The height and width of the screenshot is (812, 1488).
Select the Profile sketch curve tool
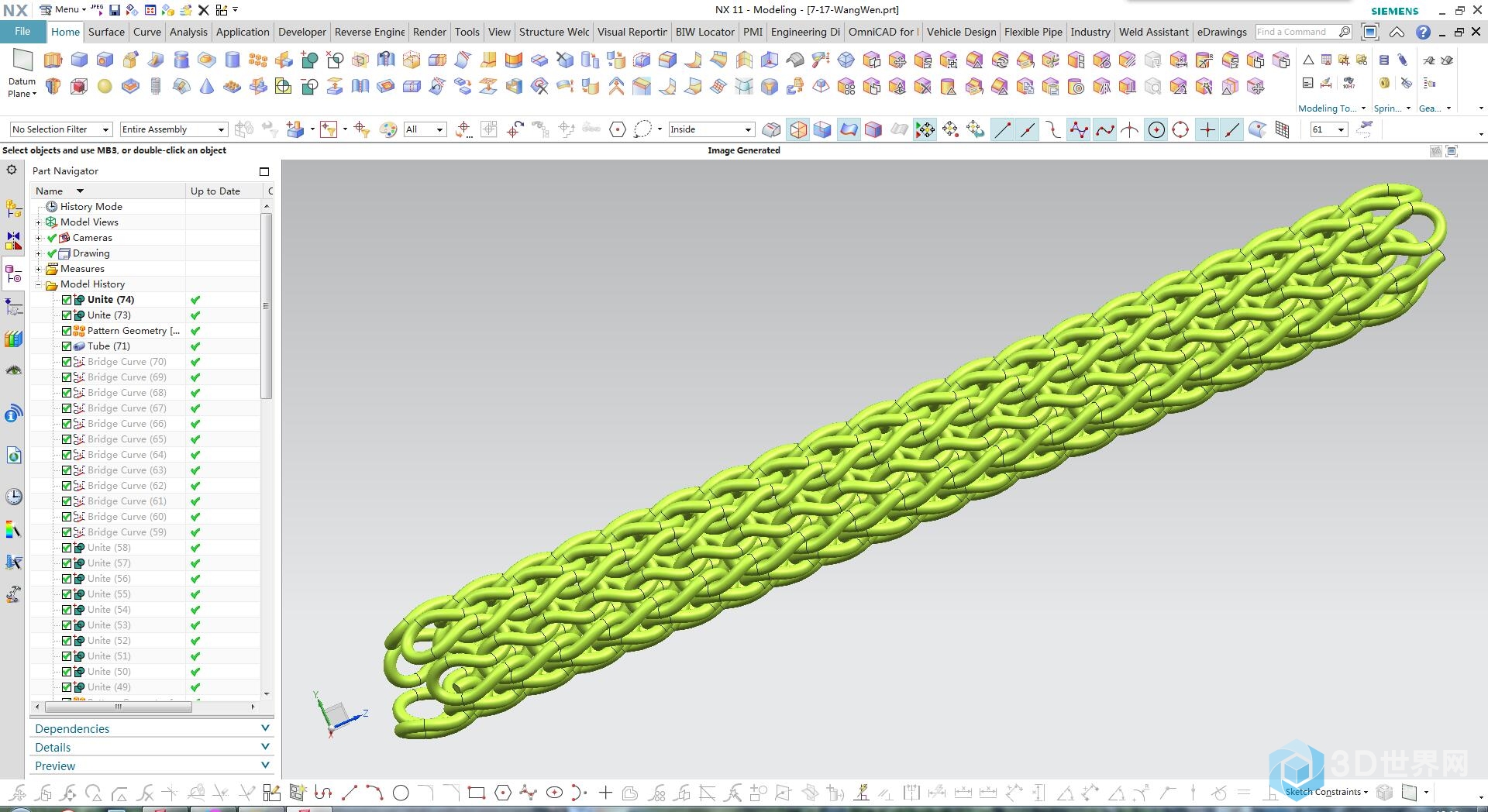coord(323,793)
